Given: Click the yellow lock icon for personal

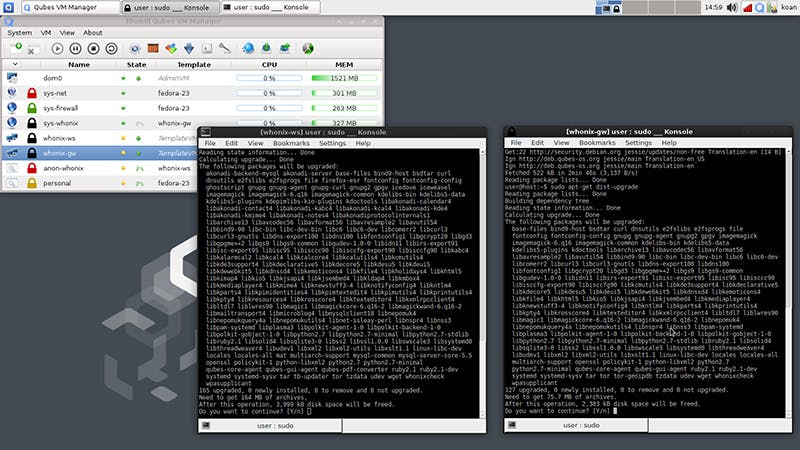Looking at the screenshot, I should pos(32,183).
